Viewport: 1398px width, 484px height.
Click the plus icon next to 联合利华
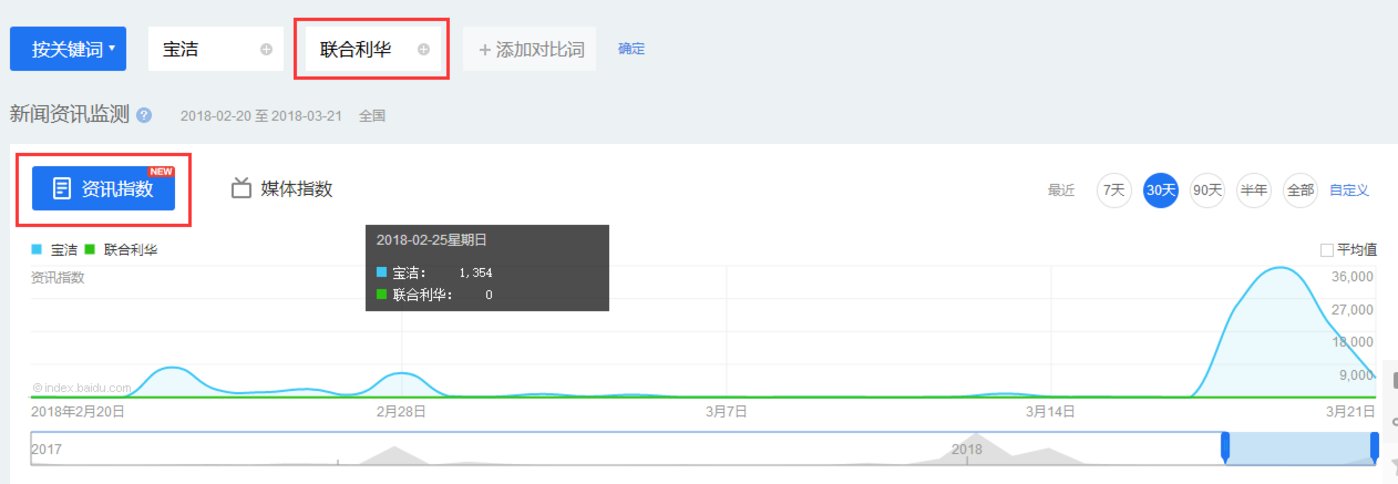[423, 49]
